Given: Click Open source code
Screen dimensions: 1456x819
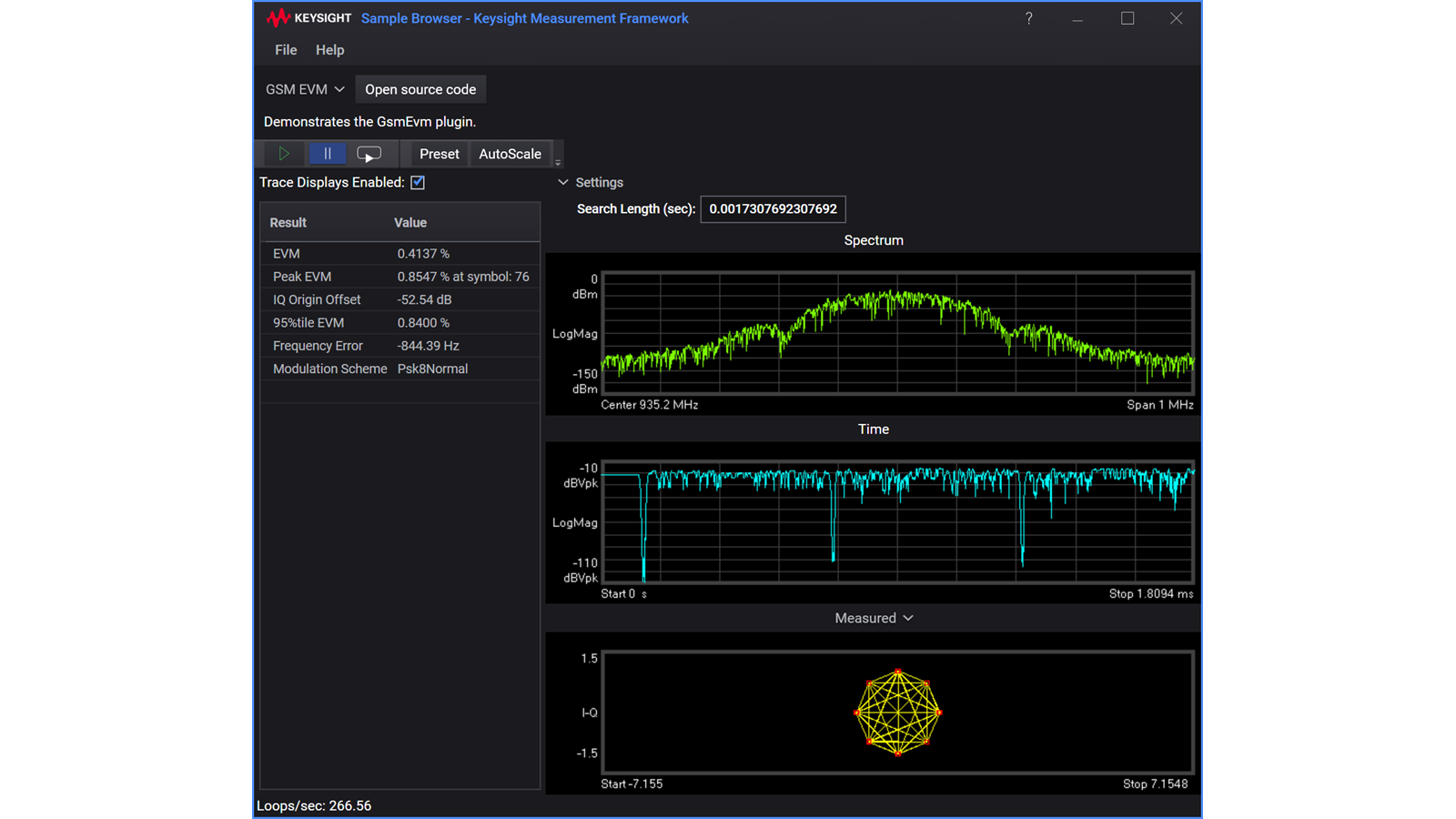Looking at the screenshot, I should [x=420, y=88].
